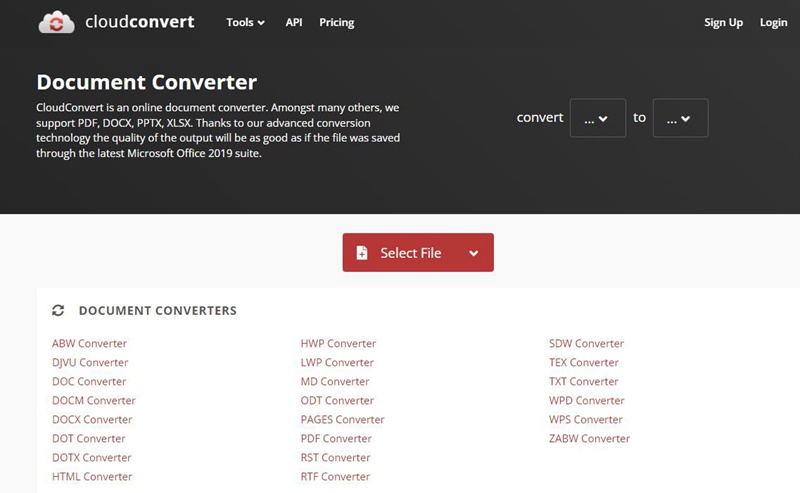Open the PDF Converter link
The height and width of the screenshot is (493, 800).
tap(336, 438)
